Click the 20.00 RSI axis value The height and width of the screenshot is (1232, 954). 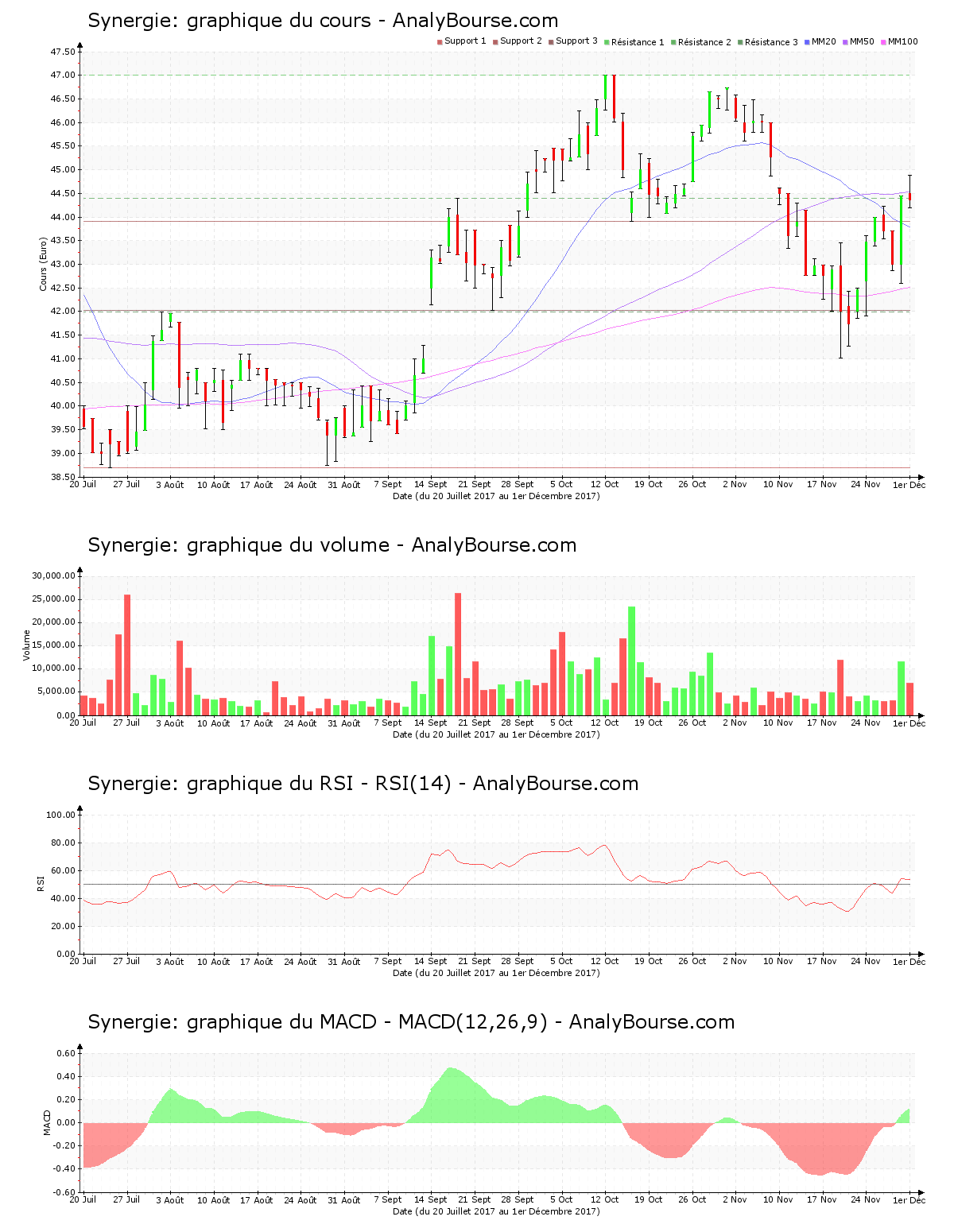pyautogui.click(x=63, y=926)
